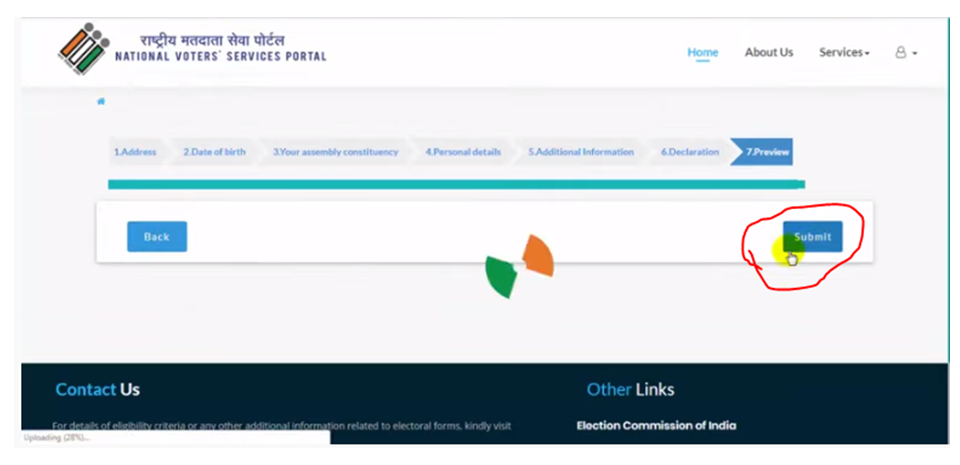Click the Uploading status indicator

point(58,438)
